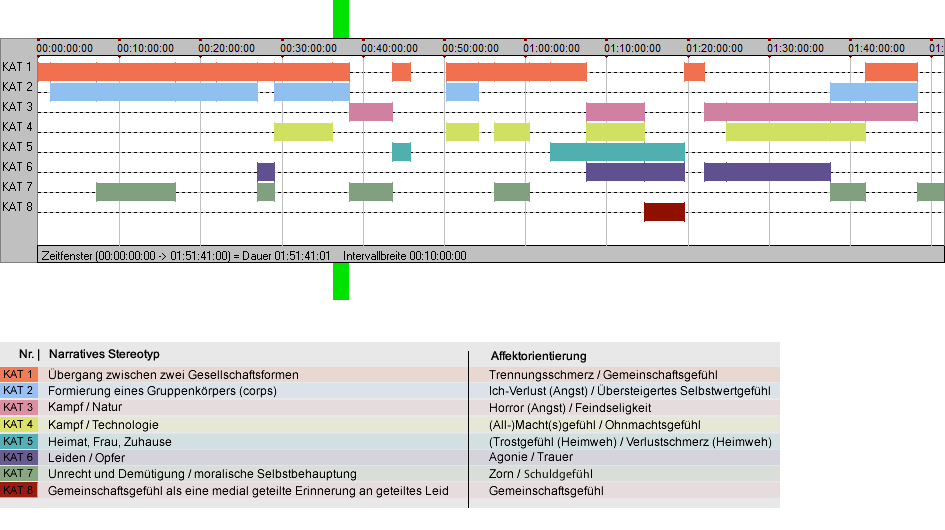This screenshot has width=945, height=530.
Task: Click the purple KAT 6 legend swatch
Action: click(19, 458)
